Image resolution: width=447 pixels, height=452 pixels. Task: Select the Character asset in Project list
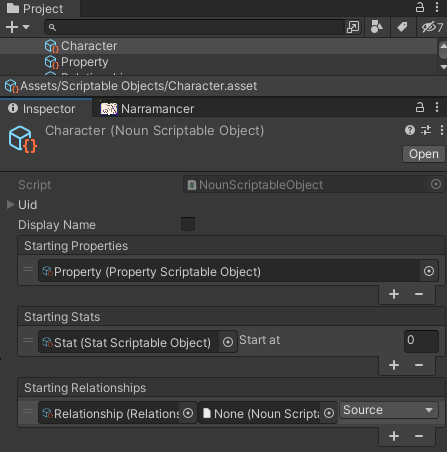218,46
